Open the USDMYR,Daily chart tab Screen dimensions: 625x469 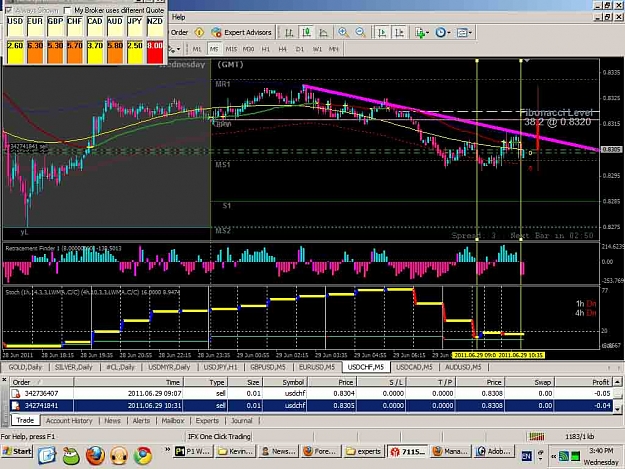(169, 367)
